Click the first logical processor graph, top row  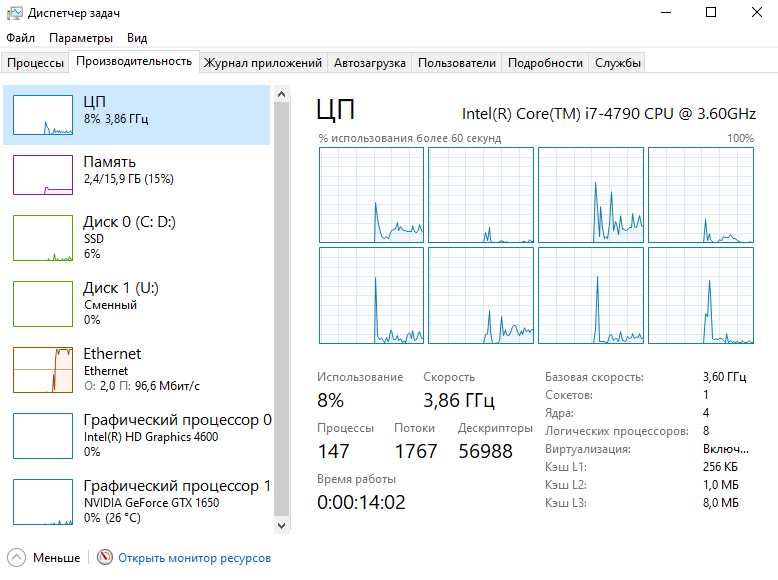(x=371, y=195)
